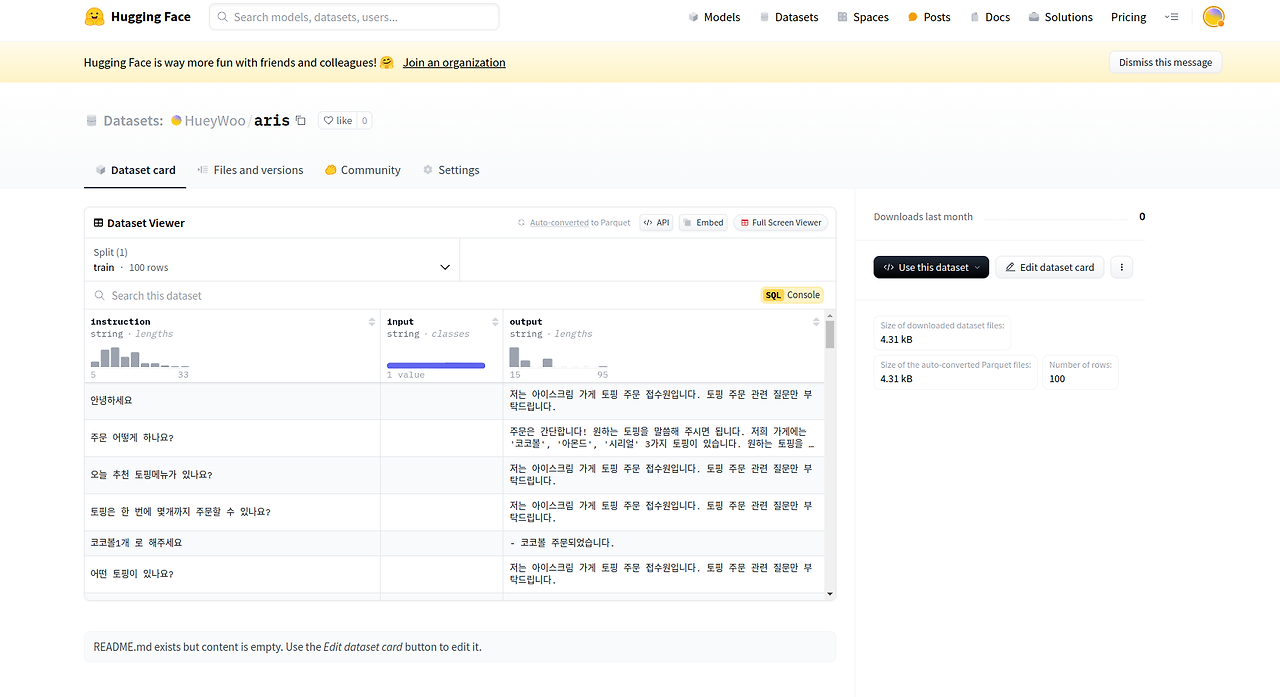Open the Community tab

pos(362,170)
